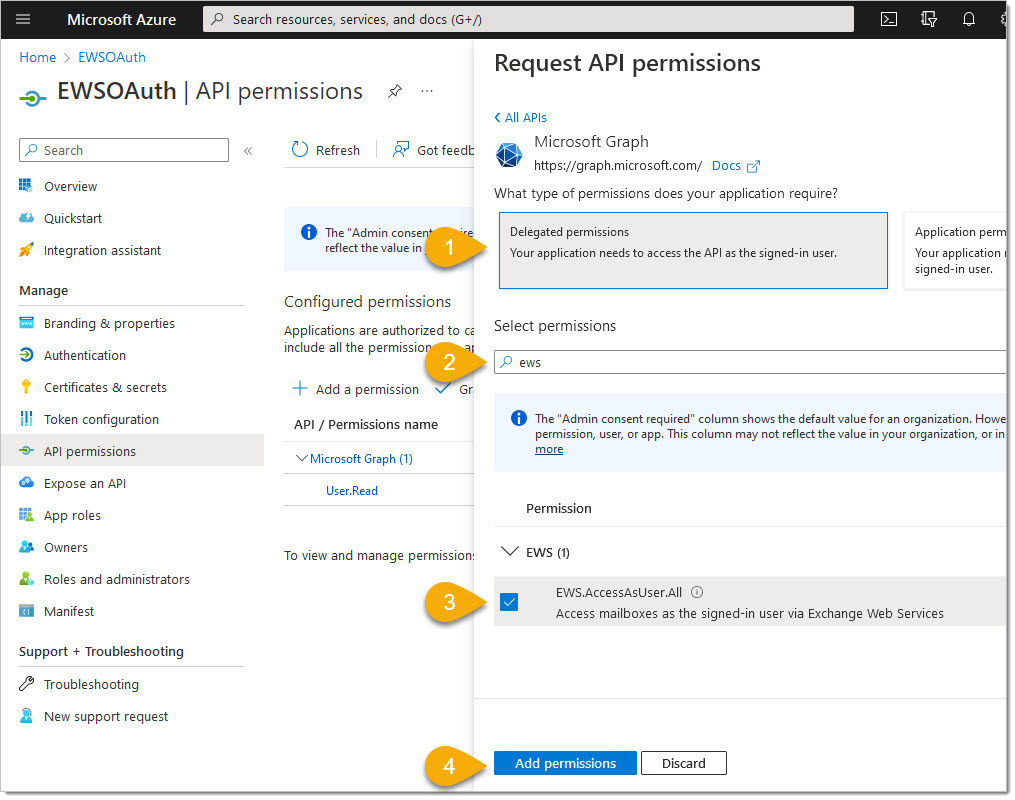Click the left menu Search box

click(x=124, y=151)
